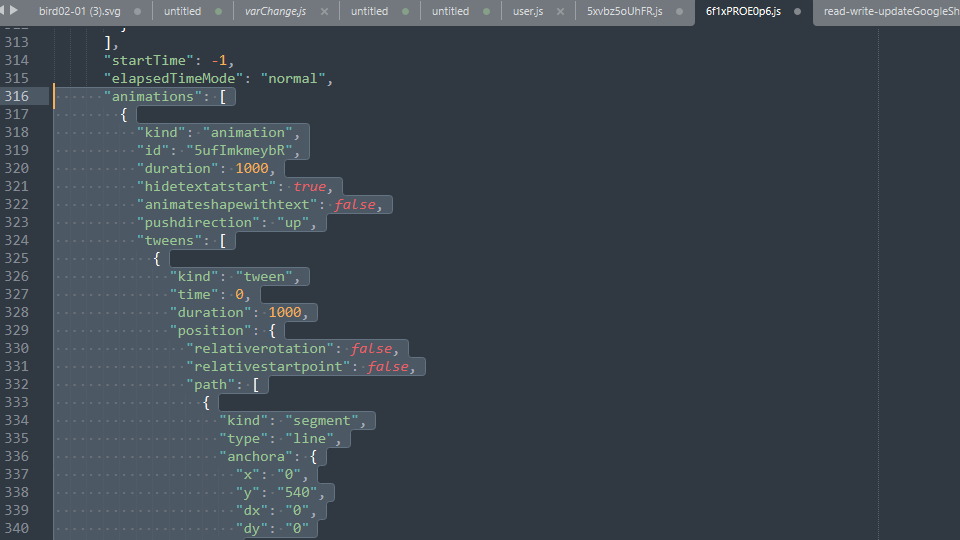Close the user.js tab
The width and height of the screenshot is (960, 540).
(x=560, y=12)
